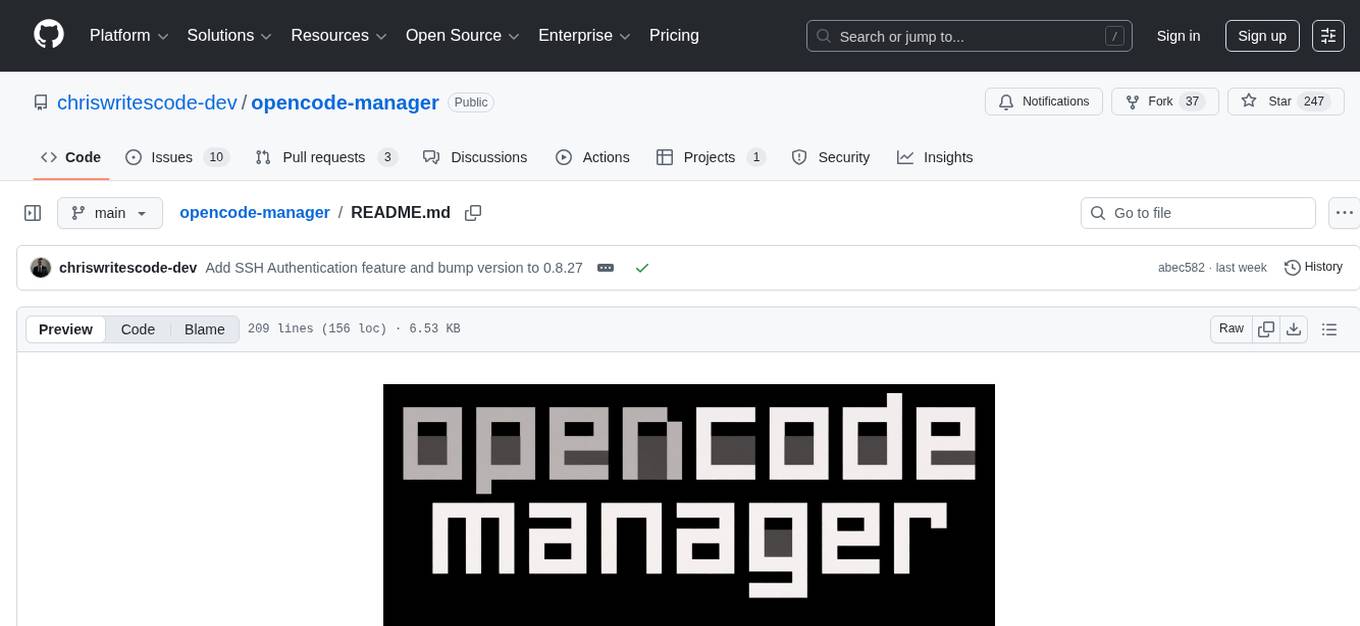Image resolution: width=1360 pixels, height=626 pixels.
Task: Open the commit History view
Action: point(1313,267)
